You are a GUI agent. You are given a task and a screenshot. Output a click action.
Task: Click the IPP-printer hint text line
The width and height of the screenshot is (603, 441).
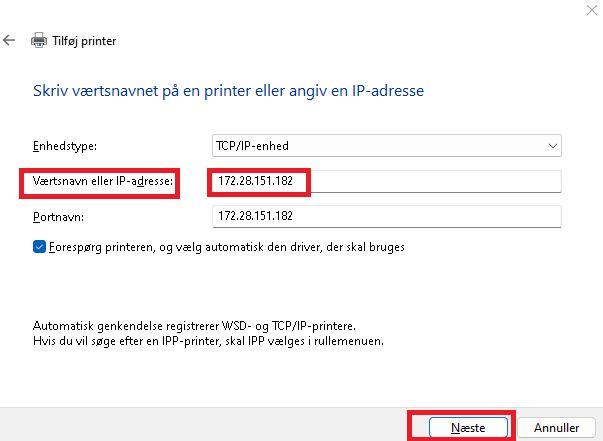209,341
